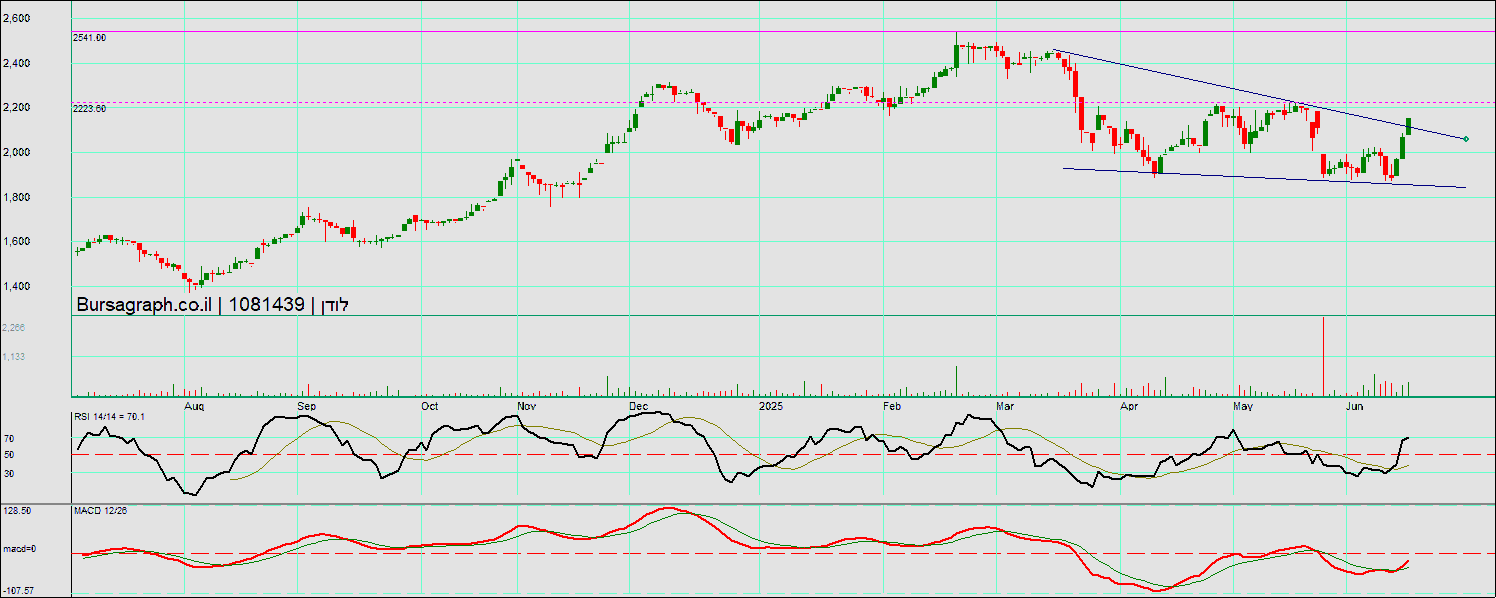Click the RSI 14/14 = 70.1 indicator label
Image resolution: width=1496 pixels, height=598 pixels.
[110, 416]
